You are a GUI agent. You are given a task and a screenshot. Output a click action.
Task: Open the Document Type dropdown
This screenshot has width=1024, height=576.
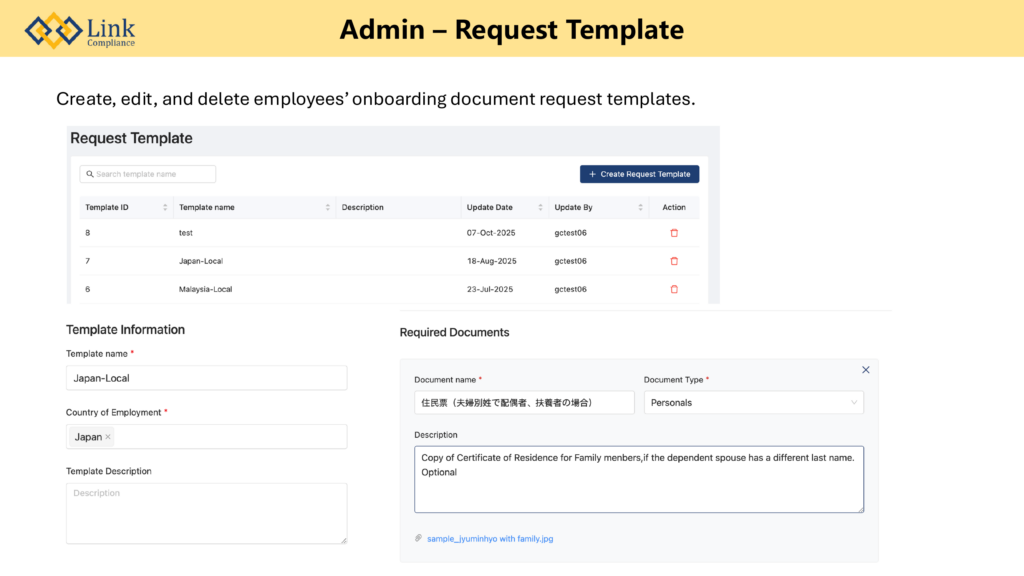pos(753,402)
